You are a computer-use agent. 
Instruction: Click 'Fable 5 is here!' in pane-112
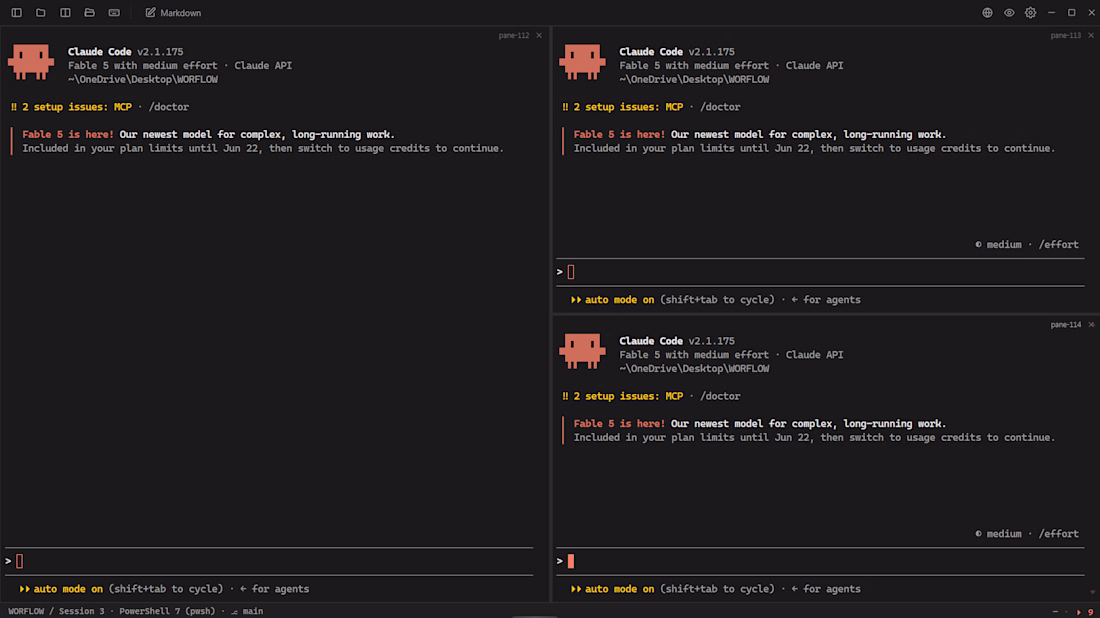click(68, 135)
